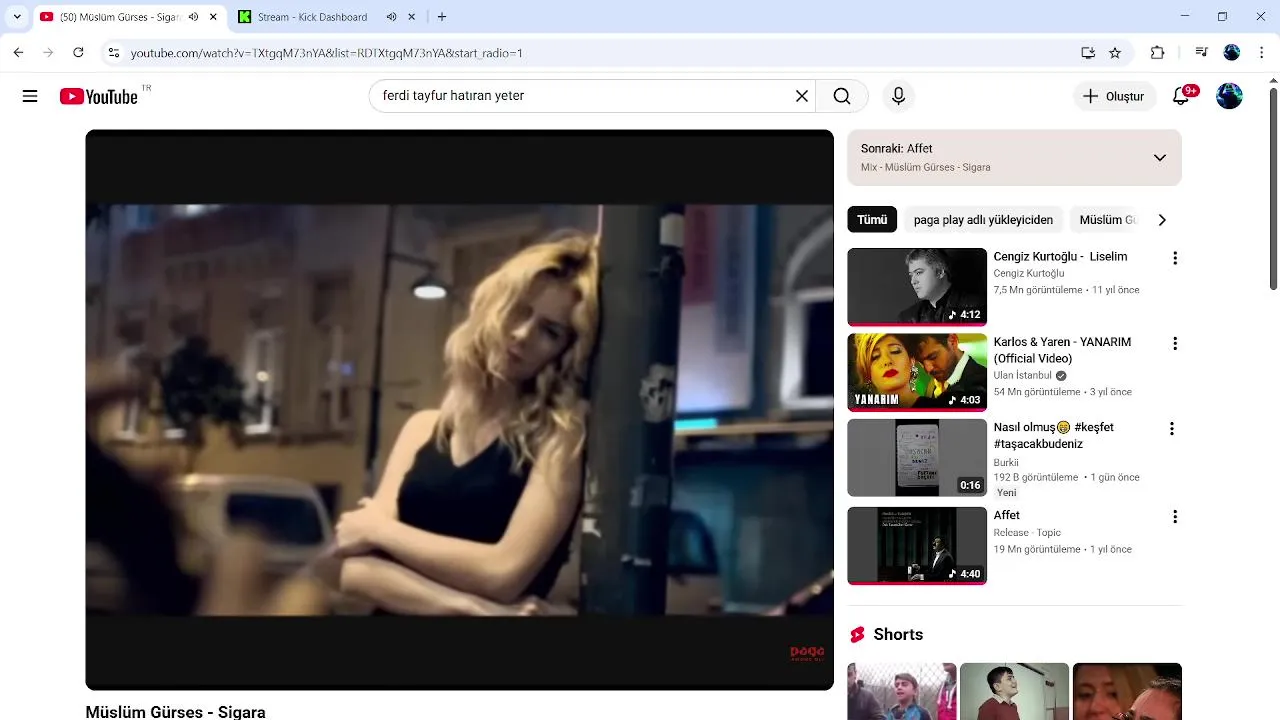Screen dimensions: 1280x720
Task: Click the Mix - Müslüm Gürses - Sigara subtitle
Action: (925, 167)
